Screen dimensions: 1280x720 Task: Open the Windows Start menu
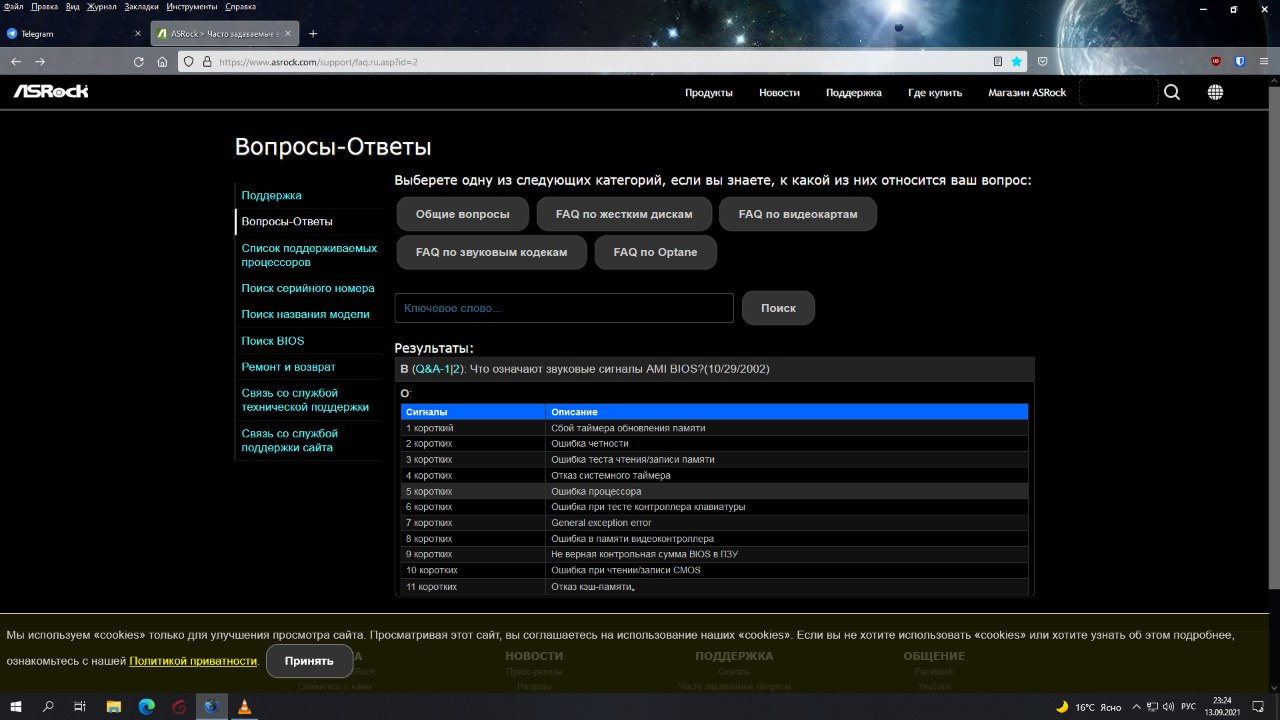(x=16, y=706)
